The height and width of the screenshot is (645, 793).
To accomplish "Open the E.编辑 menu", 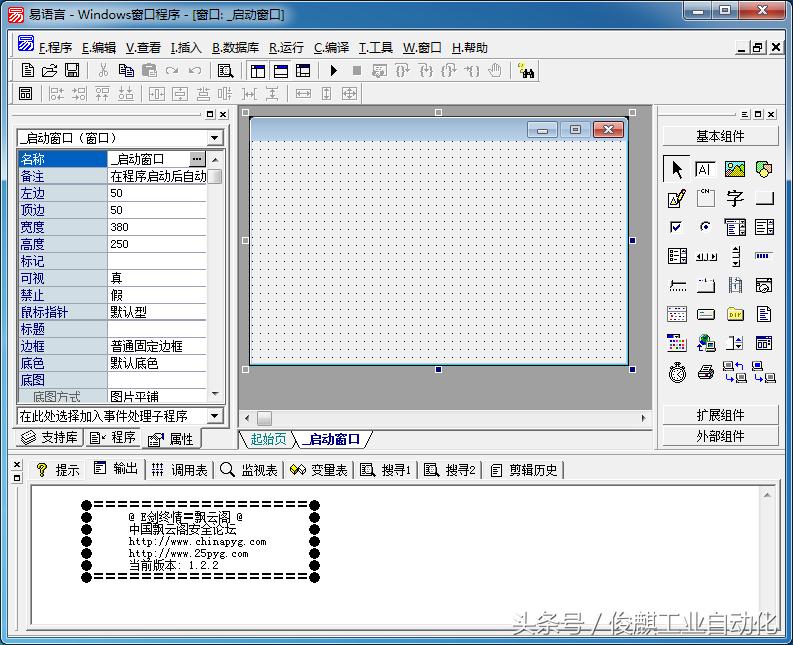I will [99, 48].
